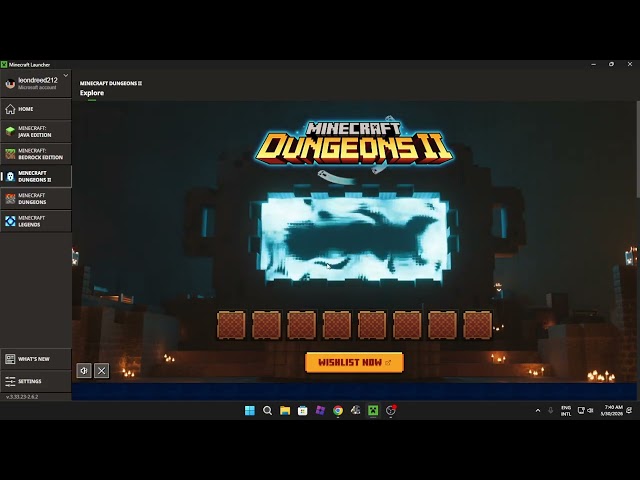
Task: Click the Minecraft Launcher taskbar icon
Action: tap(373, 410)
